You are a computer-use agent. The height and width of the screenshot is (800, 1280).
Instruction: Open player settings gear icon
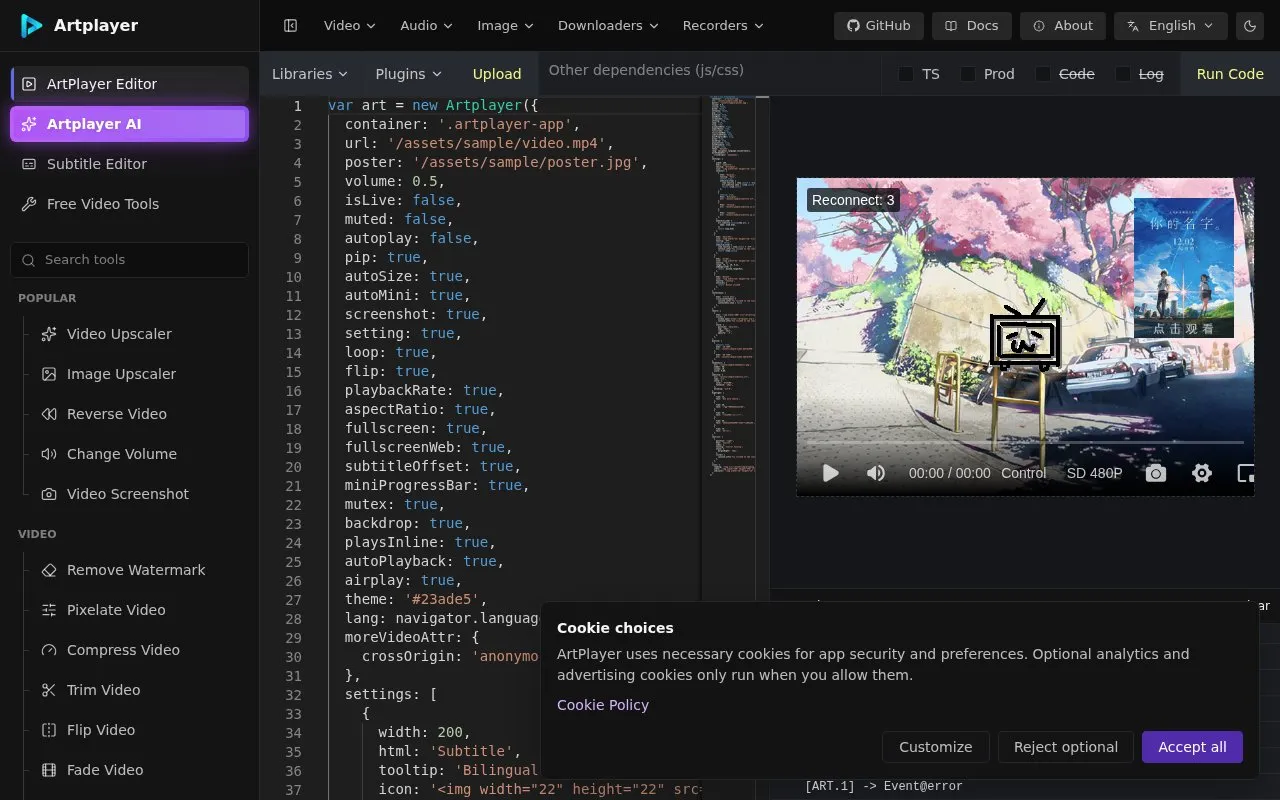[x=1202, y=473]
